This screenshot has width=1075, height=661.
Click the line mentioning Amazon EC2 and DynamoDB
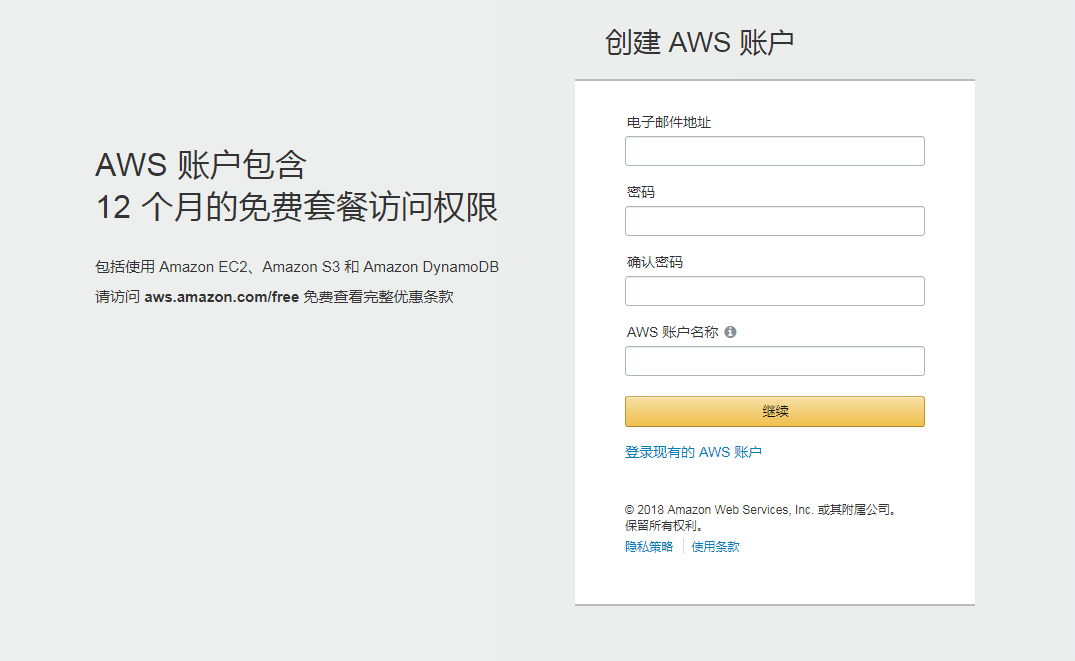pyautogui.click(x=297, y=267)
